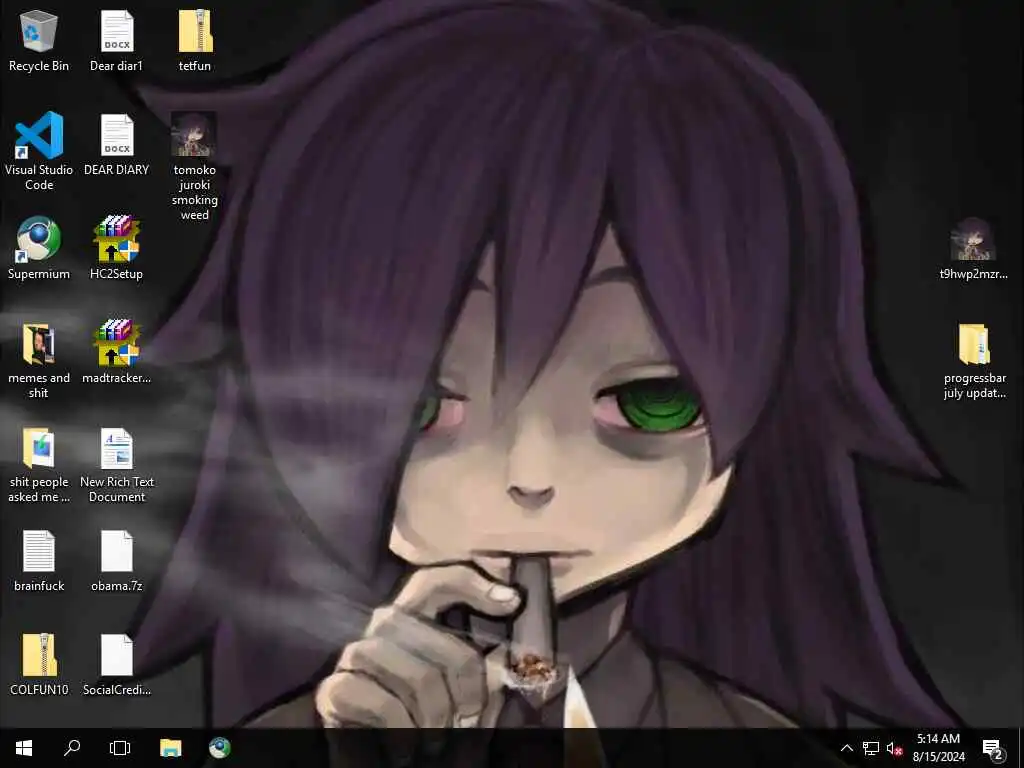Select the Dear diar1 DOCX file
Screen dimensions: 1024x768
point(116,40)
